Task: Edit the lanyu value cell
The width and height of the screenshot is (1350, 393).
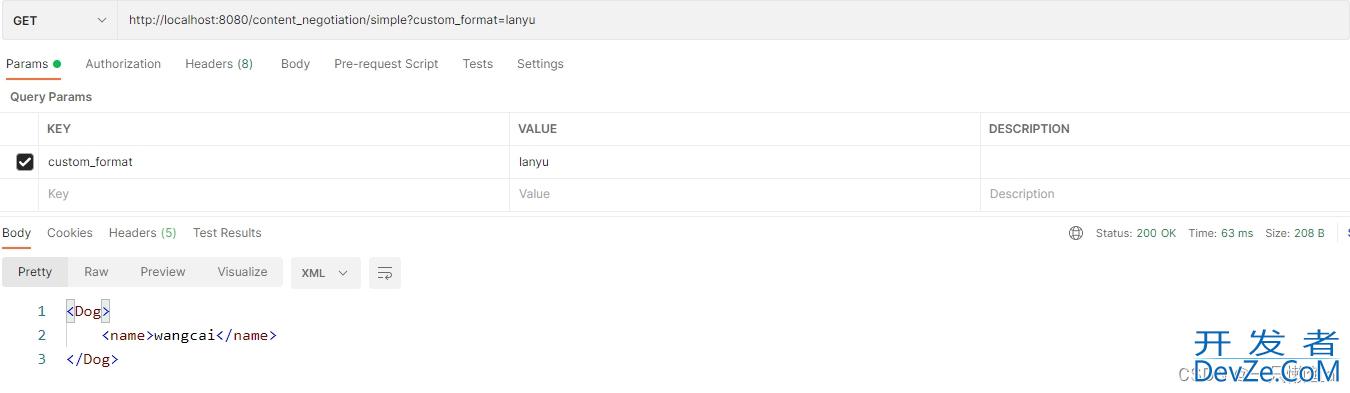Action: click(x=744, y=162)
